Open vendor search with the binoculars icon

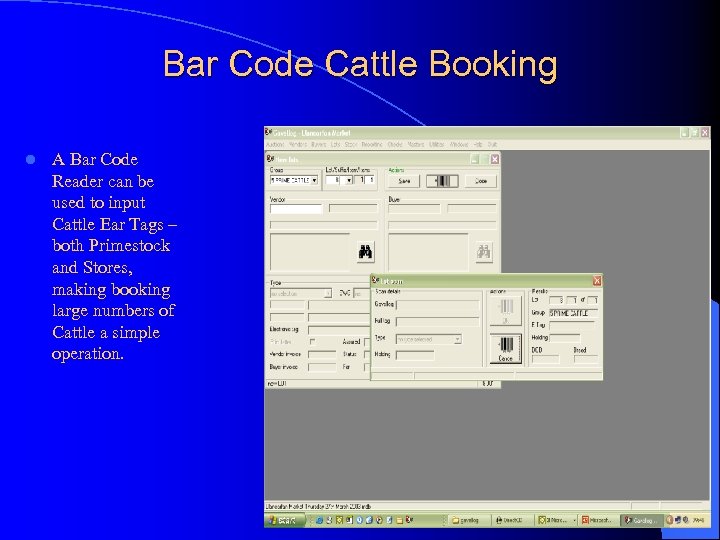[x=366, y=252]
